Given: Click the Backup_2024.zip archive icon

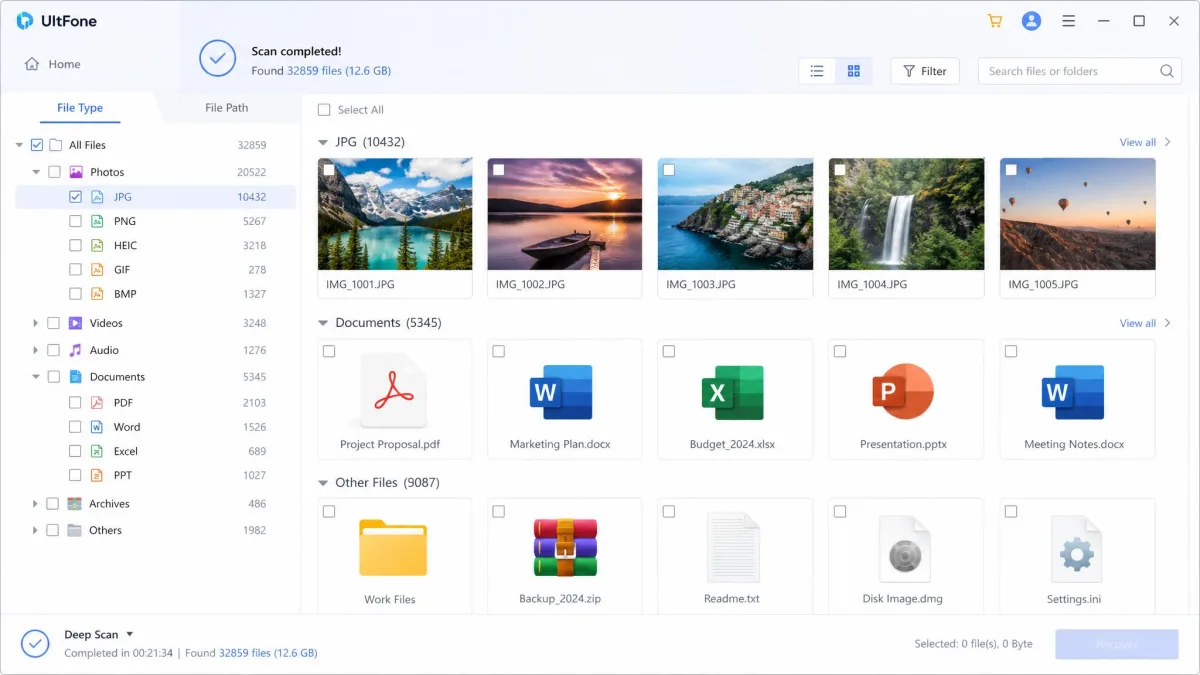Looking at the screenshot, I should tap(565, 547).
